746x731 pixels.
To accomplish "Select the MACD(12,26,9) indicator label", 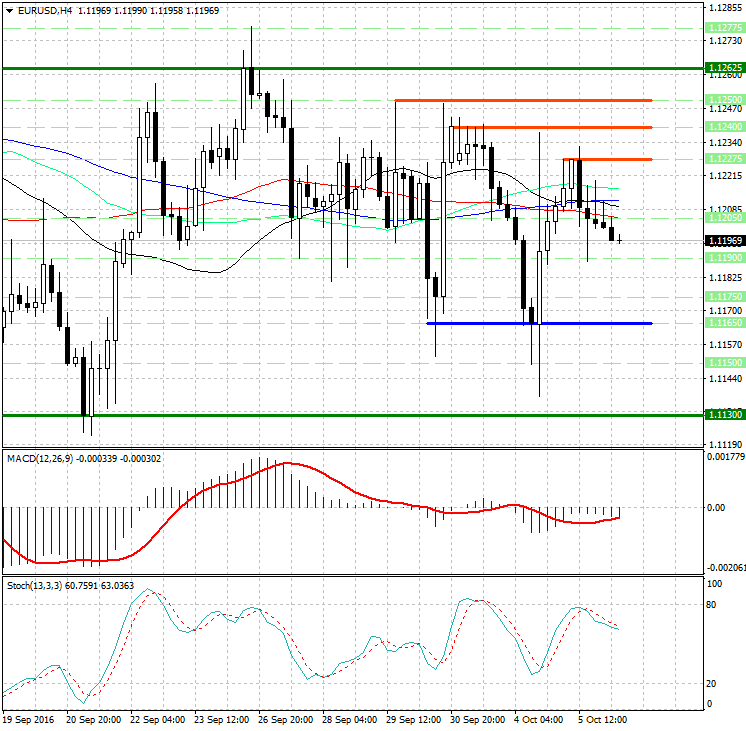I will pos(40,458).
